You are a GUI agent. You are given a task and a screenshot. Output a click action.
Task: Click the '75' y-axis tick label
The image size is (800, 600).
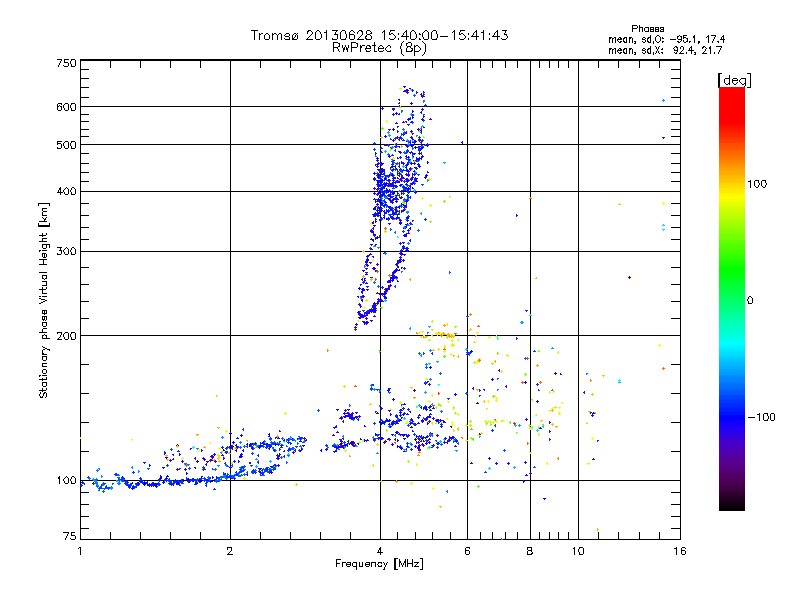click(x=70, y=536)
